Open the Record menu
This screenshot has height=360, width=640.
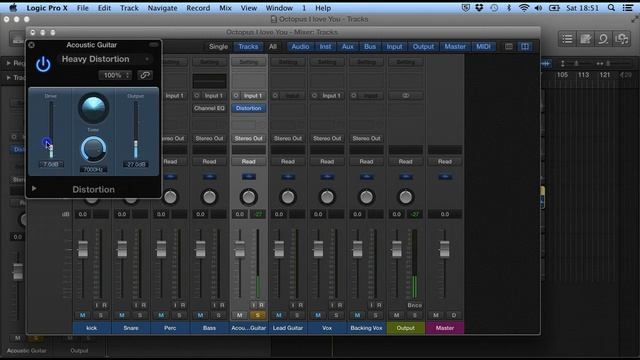pyautogui.click(x=198, y=8)
